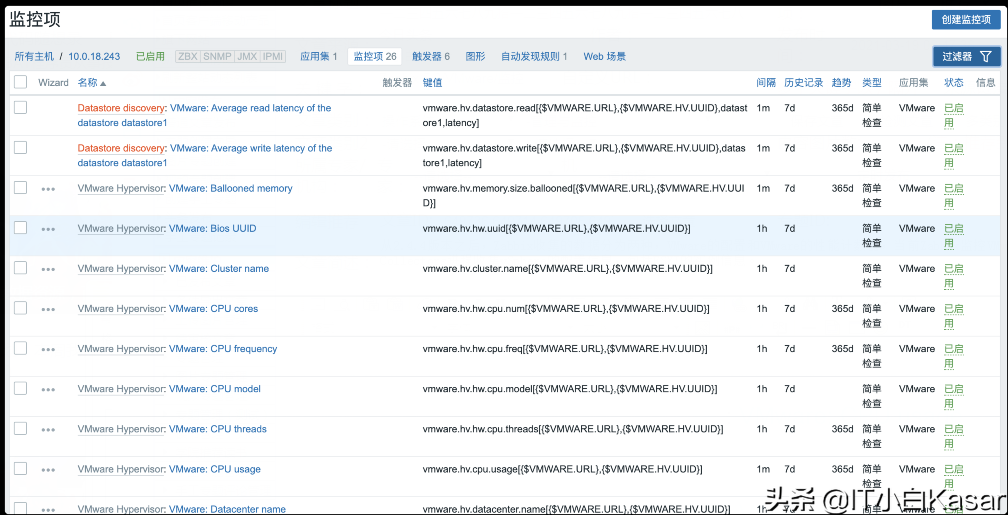Viewport: 1008px width, 515px height.
Task: Open wizard menu for Cluster name row
Action: point(48,269)
